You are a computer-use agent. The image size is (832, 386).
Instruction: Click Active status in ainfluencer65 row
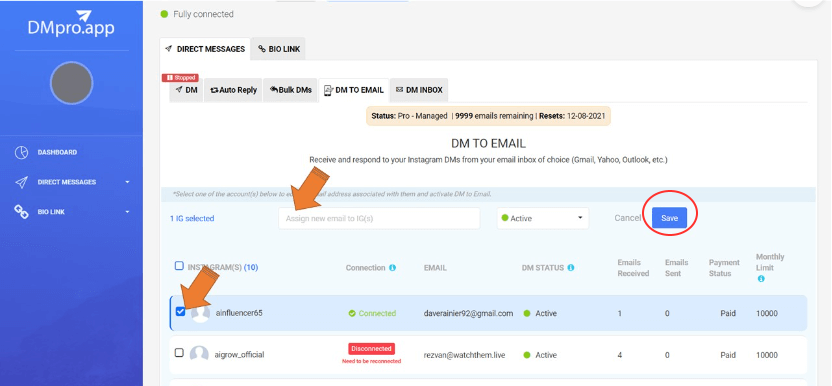540,313
